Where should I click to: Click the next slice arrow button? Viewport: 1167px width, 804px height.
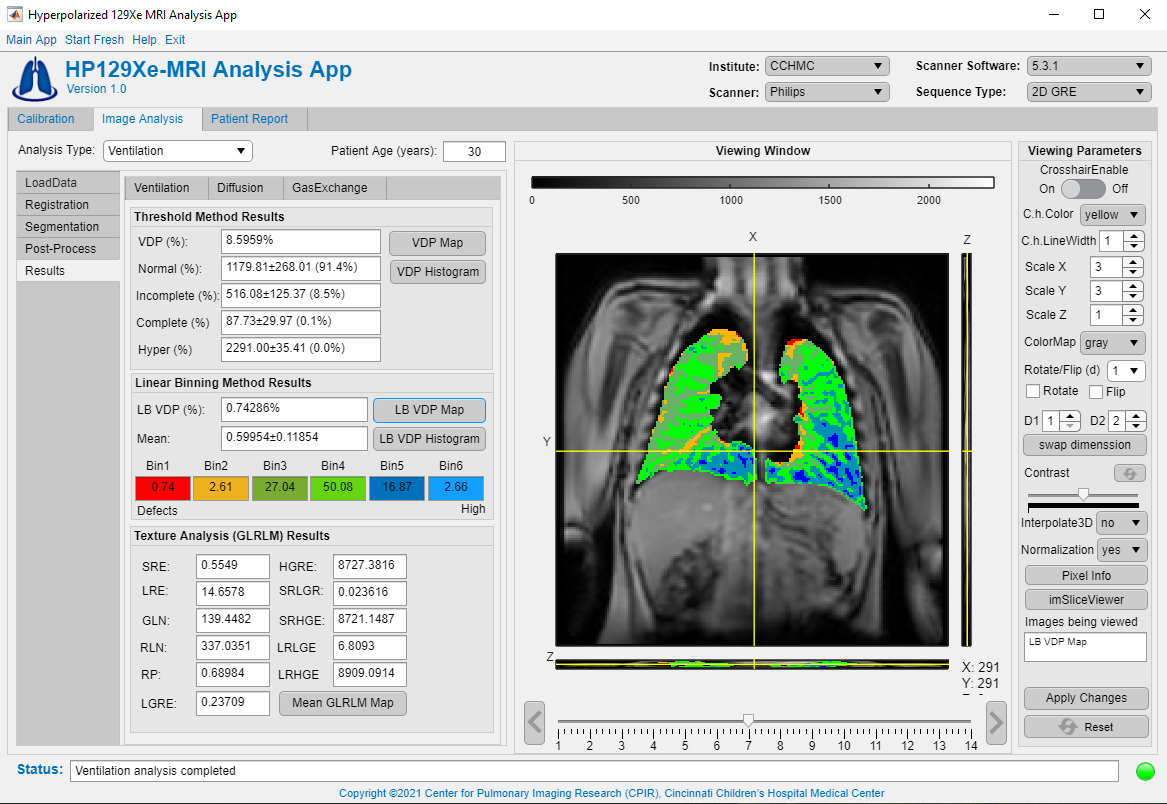click(x=995, y=722)
